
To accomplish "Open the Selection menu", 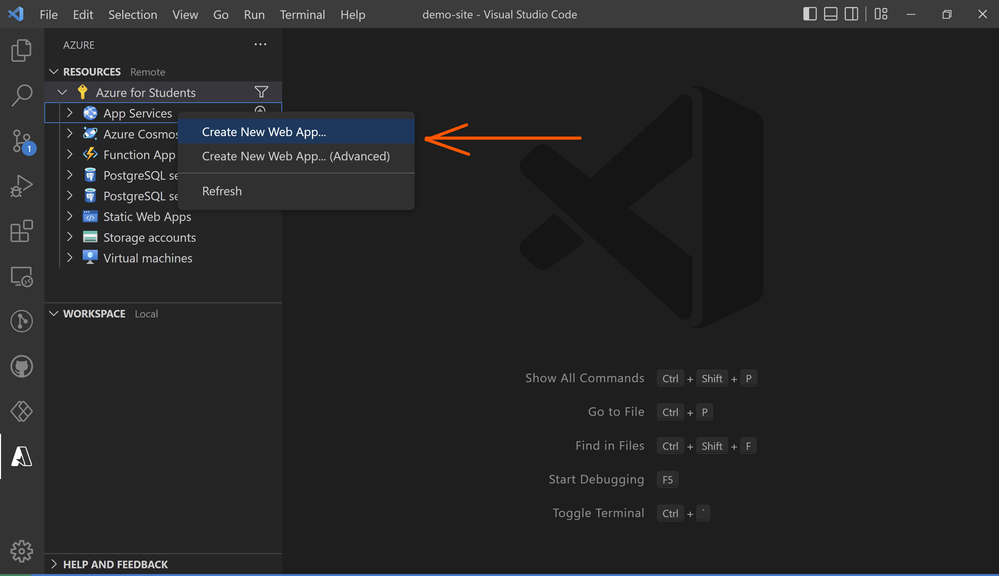I will pyautogui.click(x=133, y=14).
